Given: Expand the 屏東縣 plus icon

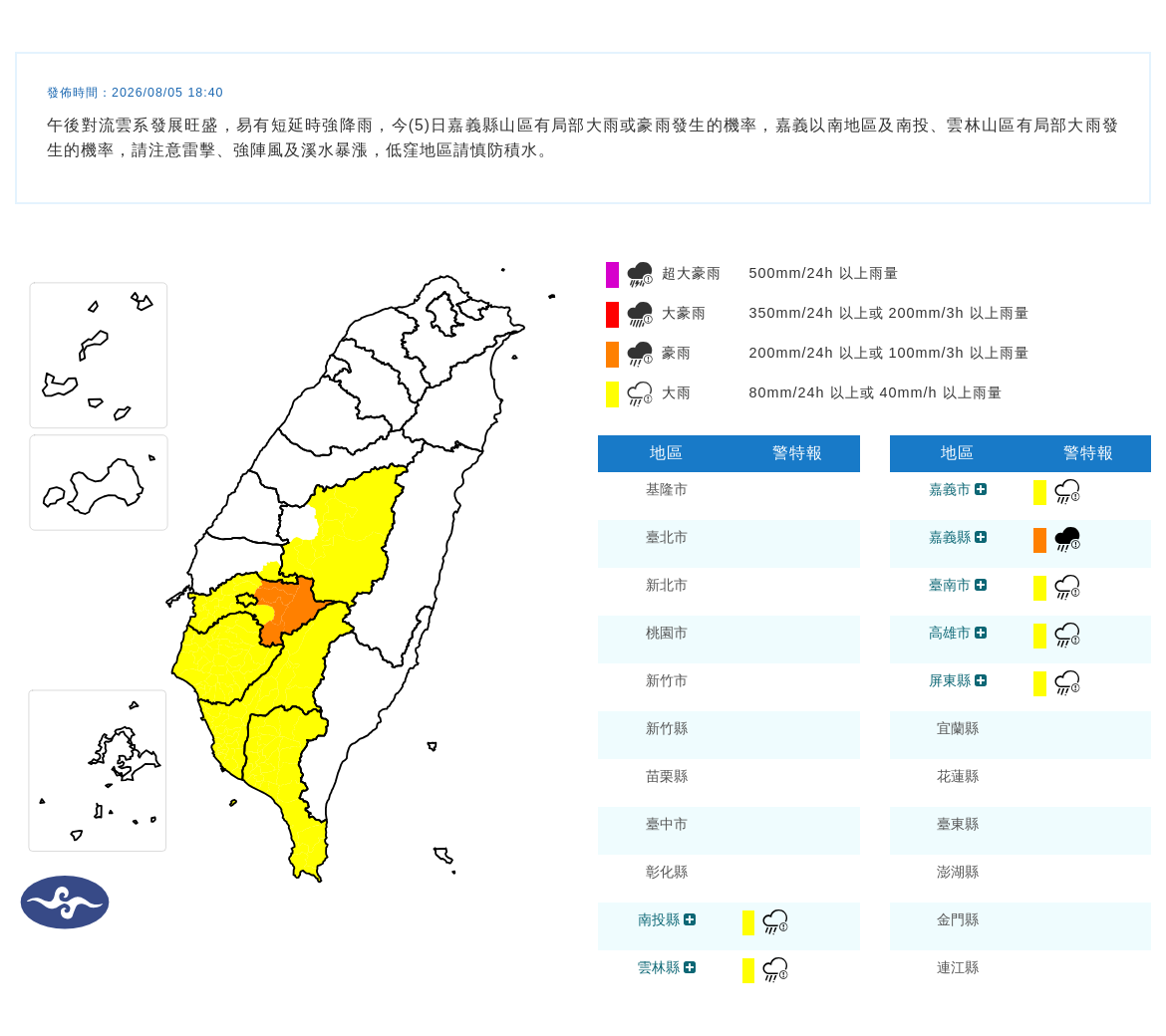Looking at the screenshot, I should (x=981, y=680).
